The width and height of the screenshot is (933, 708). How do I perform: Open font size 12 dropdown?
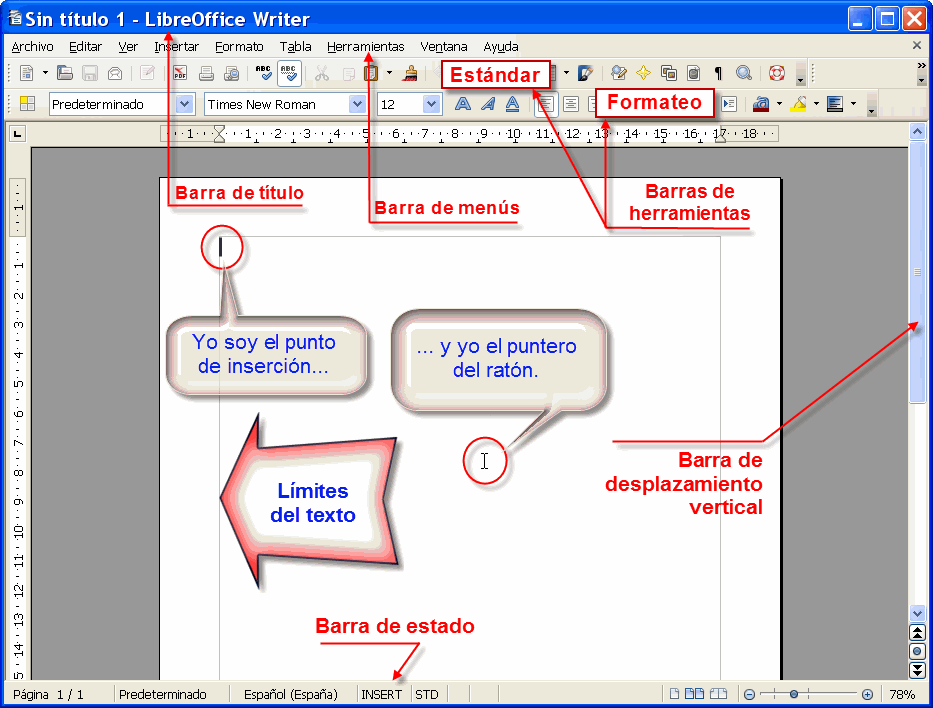pos(431,104)
